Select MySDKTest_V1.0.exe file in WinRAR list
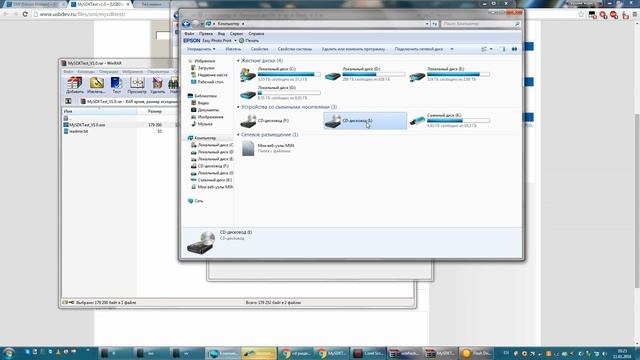The width and height of the screenshot is (640, 360). coord(84,125)
